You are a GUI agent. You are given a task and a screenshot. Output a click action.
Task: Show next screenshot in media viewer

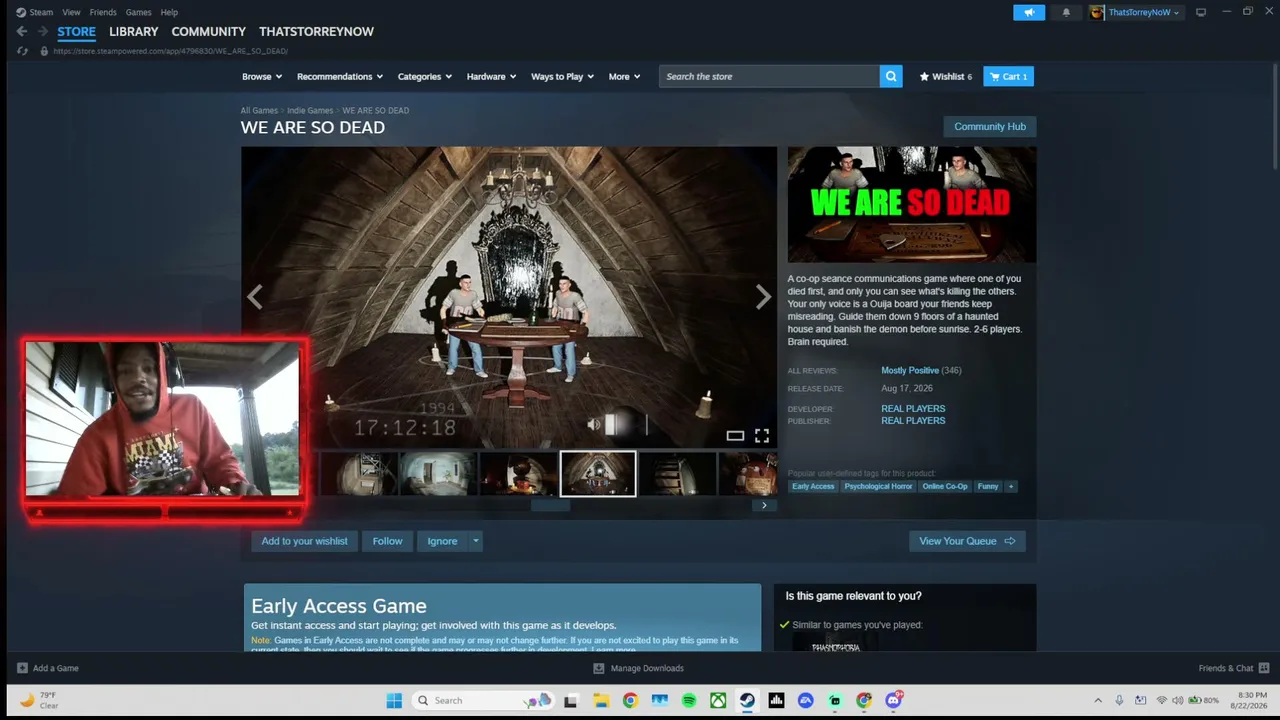tap(763, 297)
